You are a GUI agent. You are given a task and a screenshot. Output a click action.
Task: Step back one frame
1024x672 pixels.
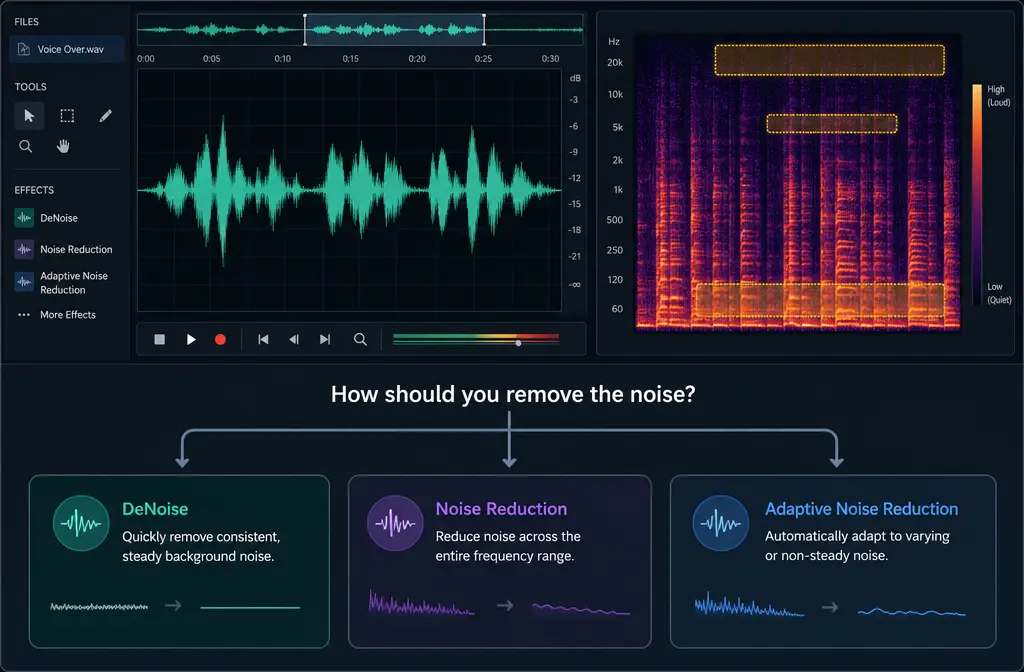(294, 340)
